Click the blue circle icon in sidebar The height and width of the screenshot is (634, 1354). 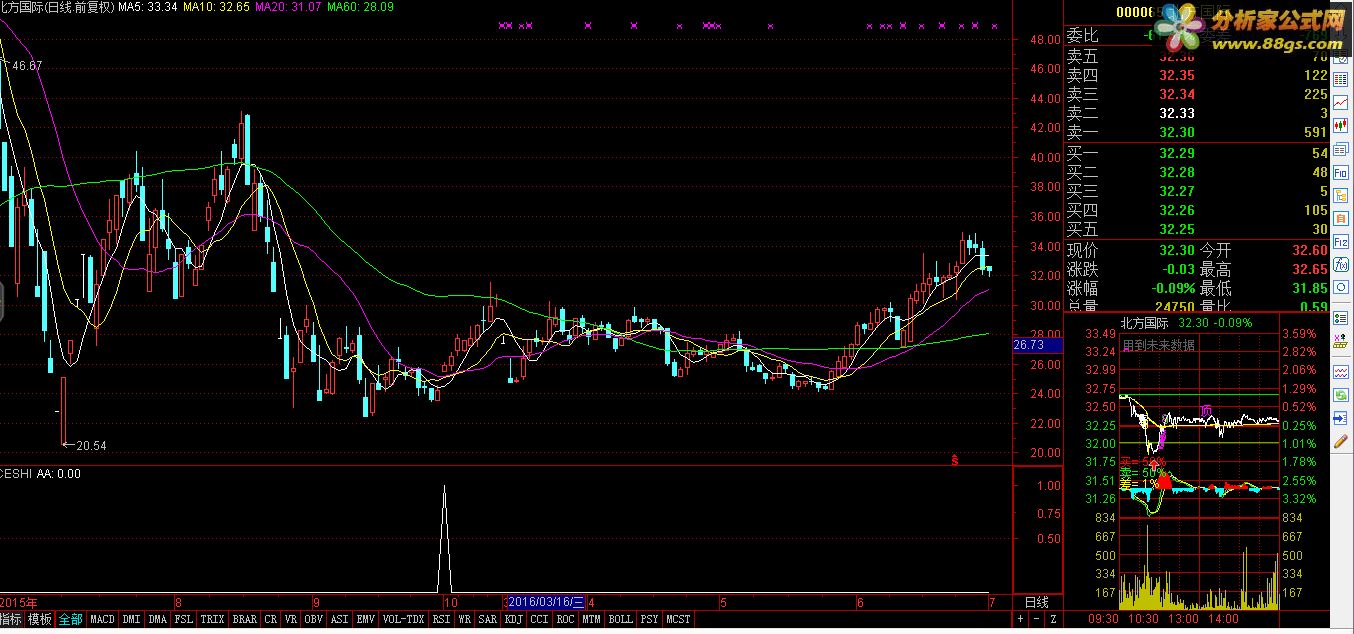tap(1340, 286)
